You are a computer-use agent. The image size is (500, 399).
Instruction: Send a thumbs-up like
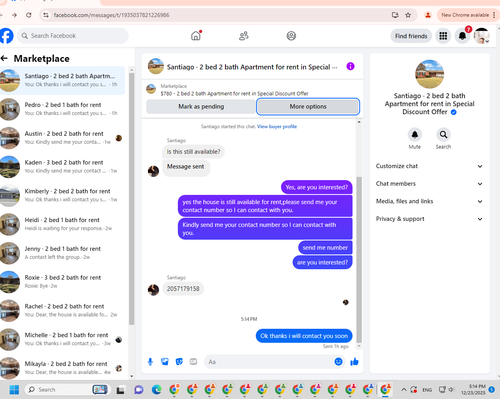pyautogui.click(x=354, y=362)
